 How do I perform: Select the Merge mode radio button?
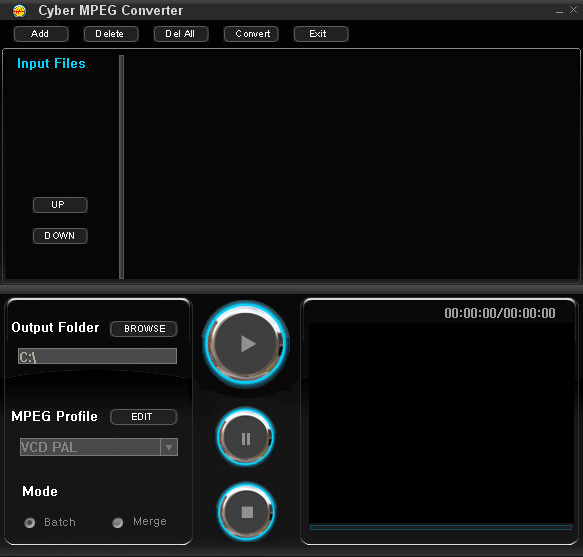tap(117, 523)
